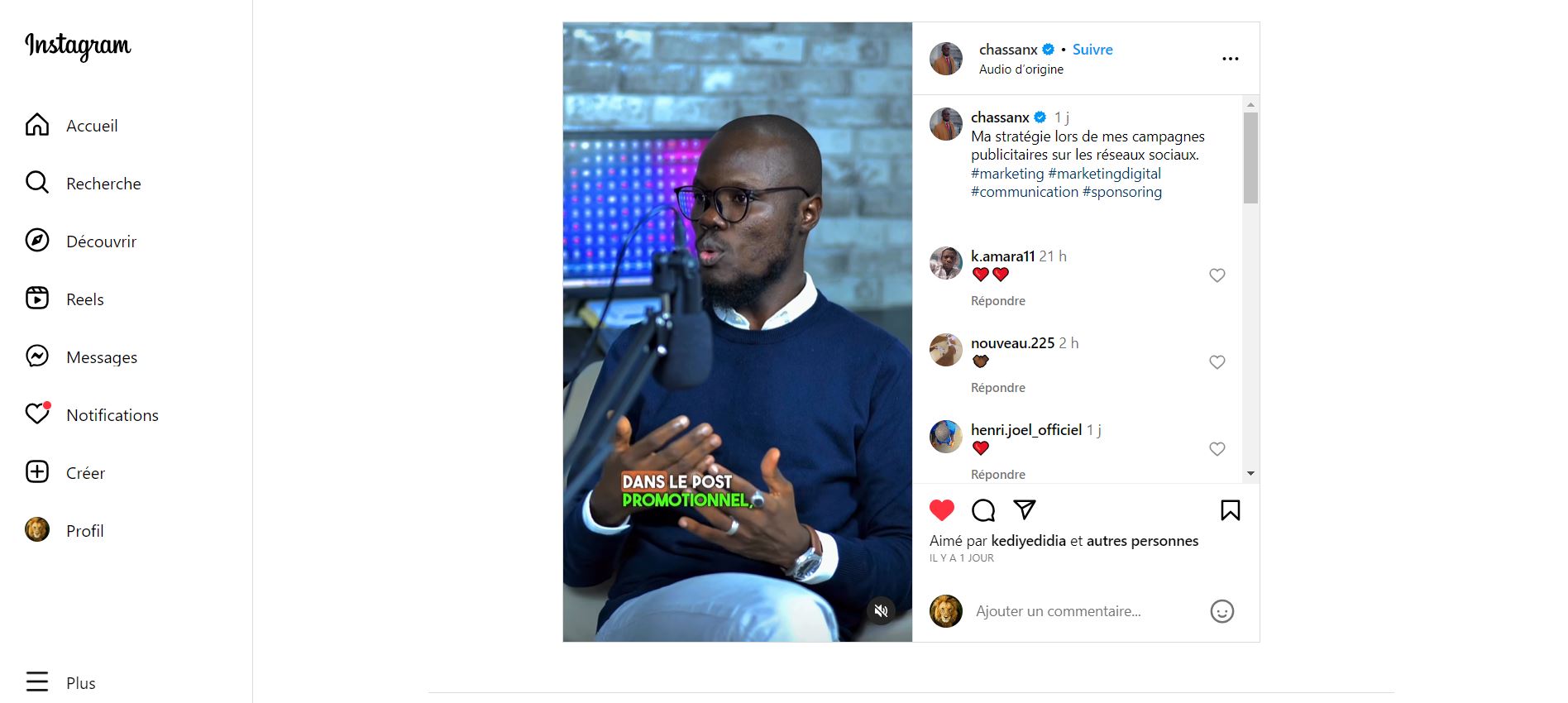The image size is (1568, 703).
Task: Click the comment bubble icon under post
Action: (x=983, y=510)
